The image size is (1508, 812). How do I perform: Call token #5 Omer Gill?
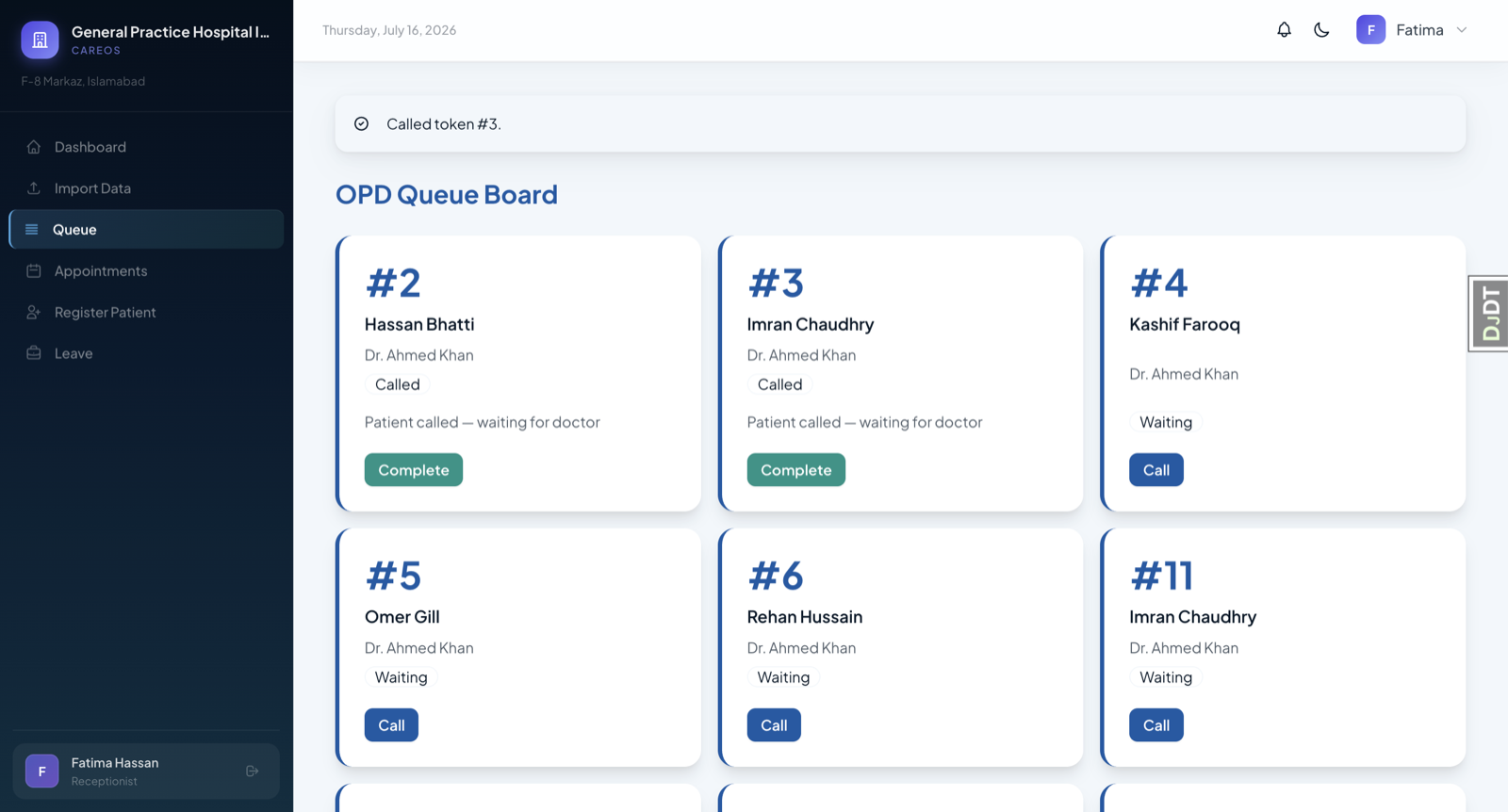(391, 725)
